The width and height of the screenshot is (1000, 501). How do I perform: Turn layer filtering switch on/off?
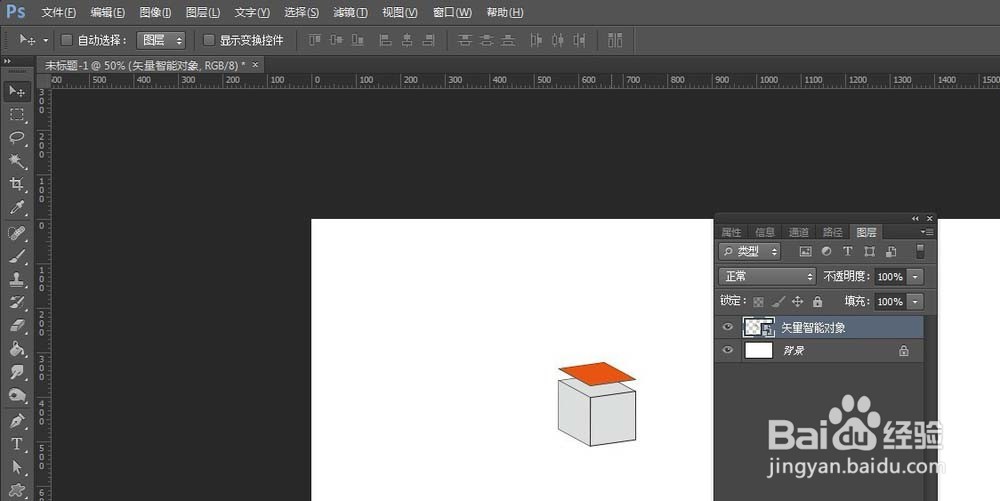920,251
